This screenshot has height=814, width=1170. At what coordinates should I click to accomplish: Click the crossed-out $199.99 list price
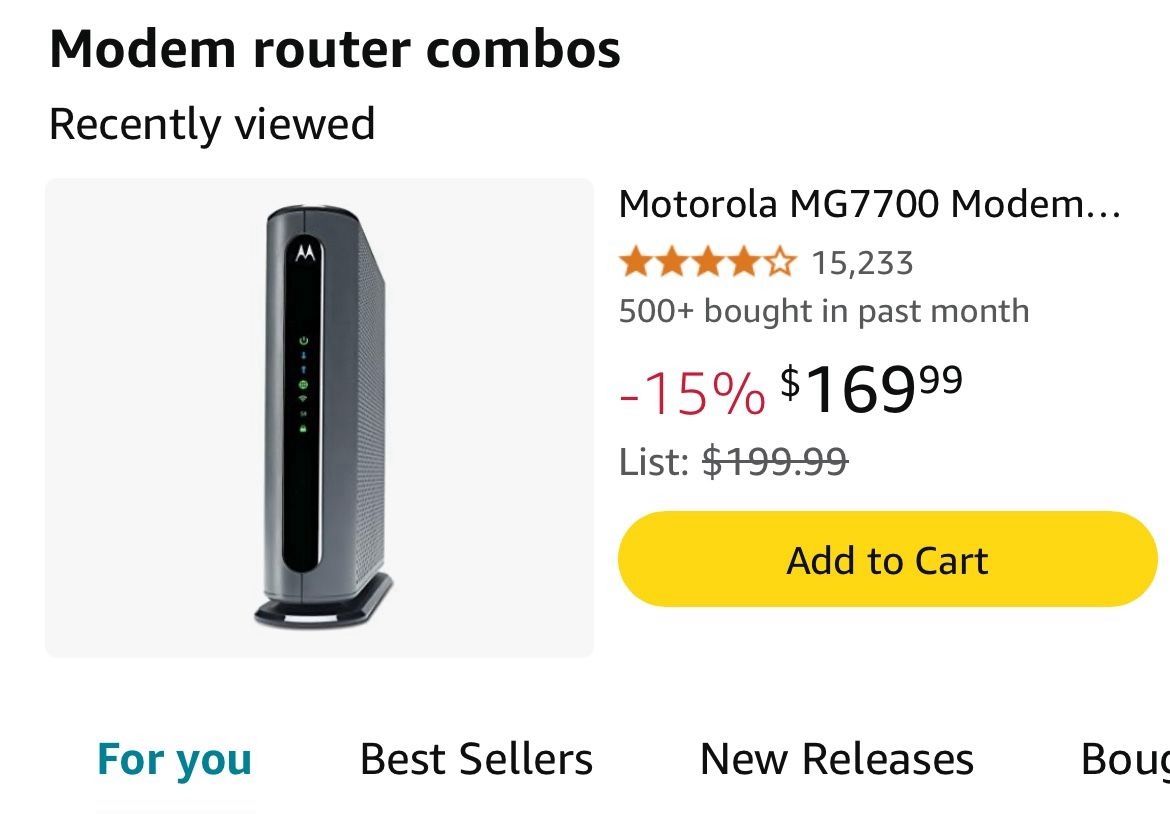point(775,461)
